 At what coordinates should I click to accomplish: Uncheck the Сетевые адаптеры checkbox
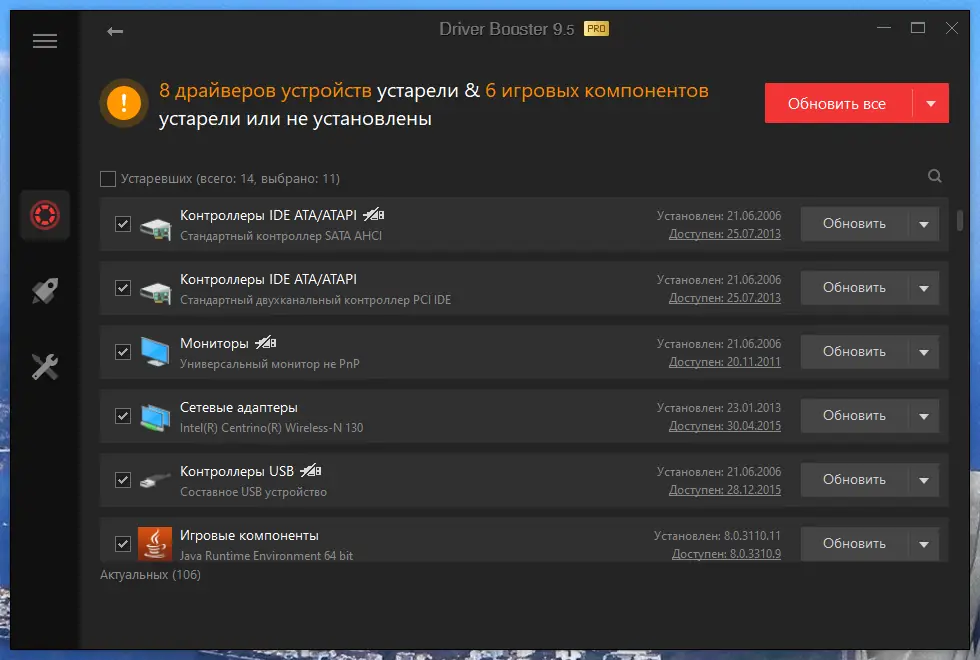123,416
